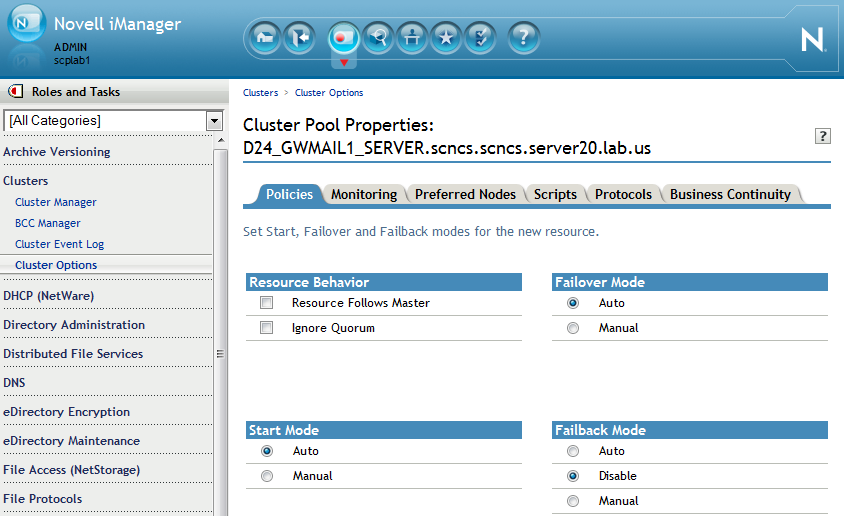Open the Help question-mark toolbar icon
This screenshot has width=844, height=516.
523,38
